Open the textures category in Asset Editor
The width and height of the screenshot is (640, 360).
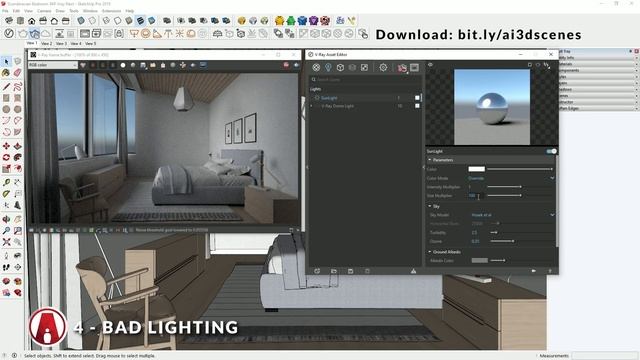[x=364, y=67]
